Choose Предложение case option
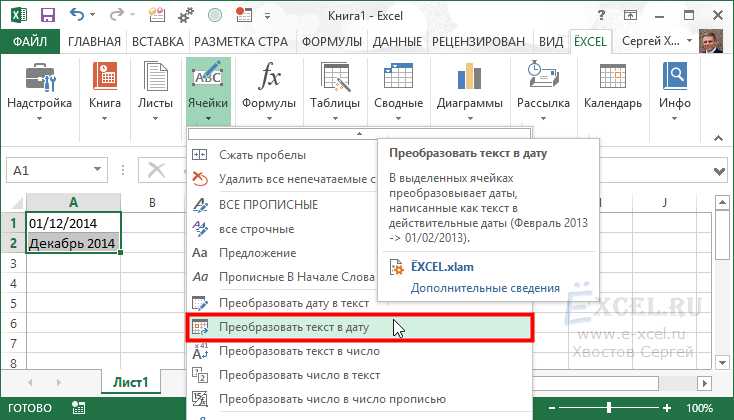The height and width of the screenshot is (420, 734). [x=282, y=253]
